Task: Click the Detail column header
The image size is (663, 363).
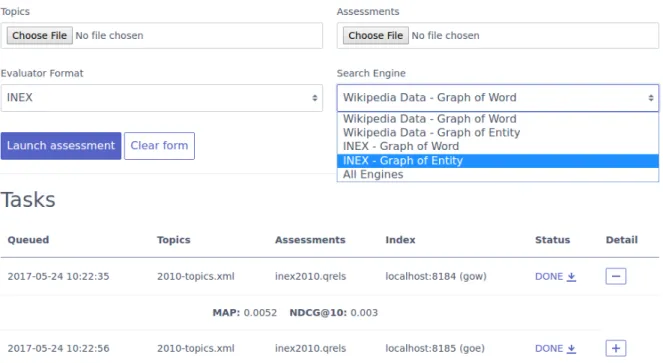Action: coord(622,240)
